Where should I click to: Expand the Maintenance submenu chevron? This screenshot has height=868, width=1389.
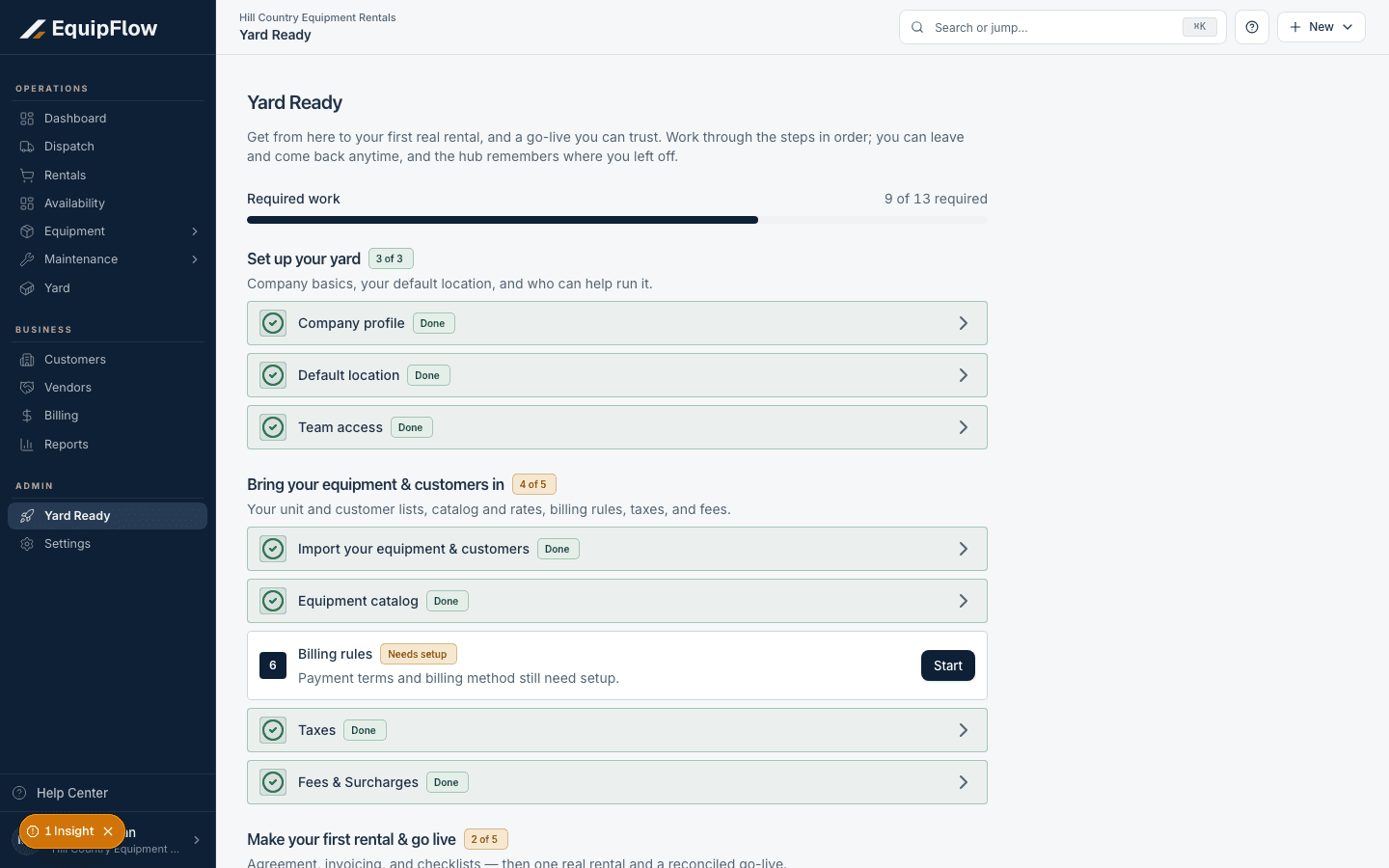(x=195, y=259)
